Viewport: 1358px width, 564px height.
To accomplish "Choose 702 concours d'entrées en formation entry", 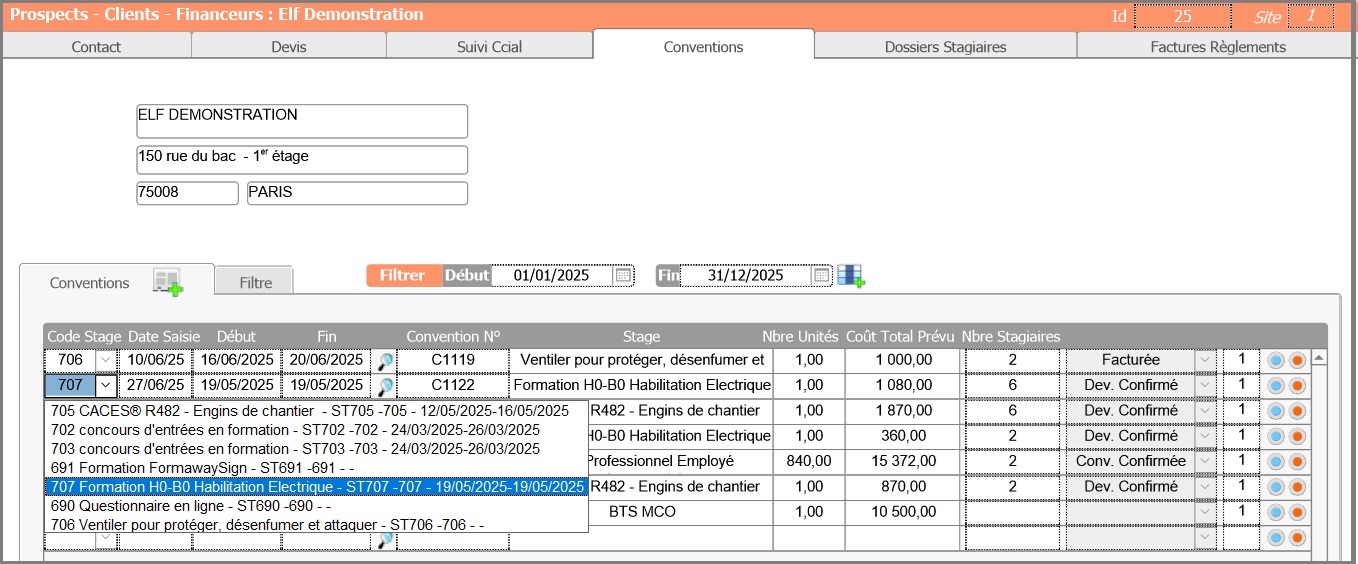I will pos(316,429).
